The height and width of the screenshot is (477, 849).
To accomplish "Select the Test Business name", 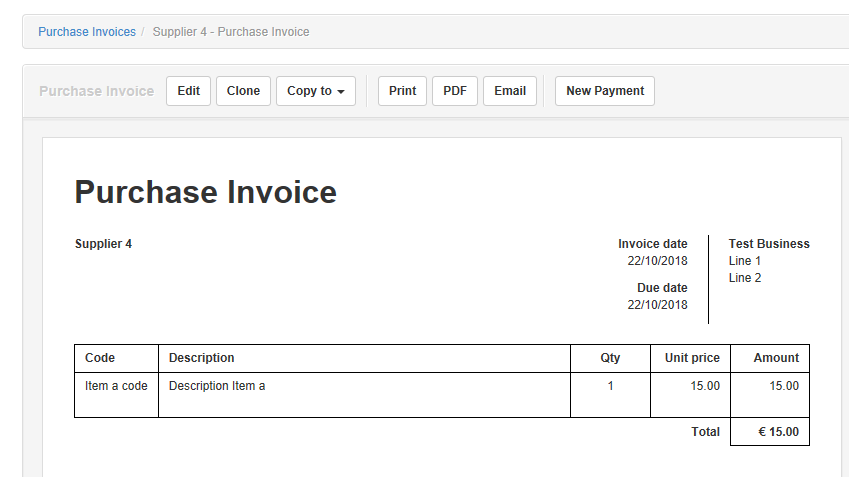I will (769, 244).
